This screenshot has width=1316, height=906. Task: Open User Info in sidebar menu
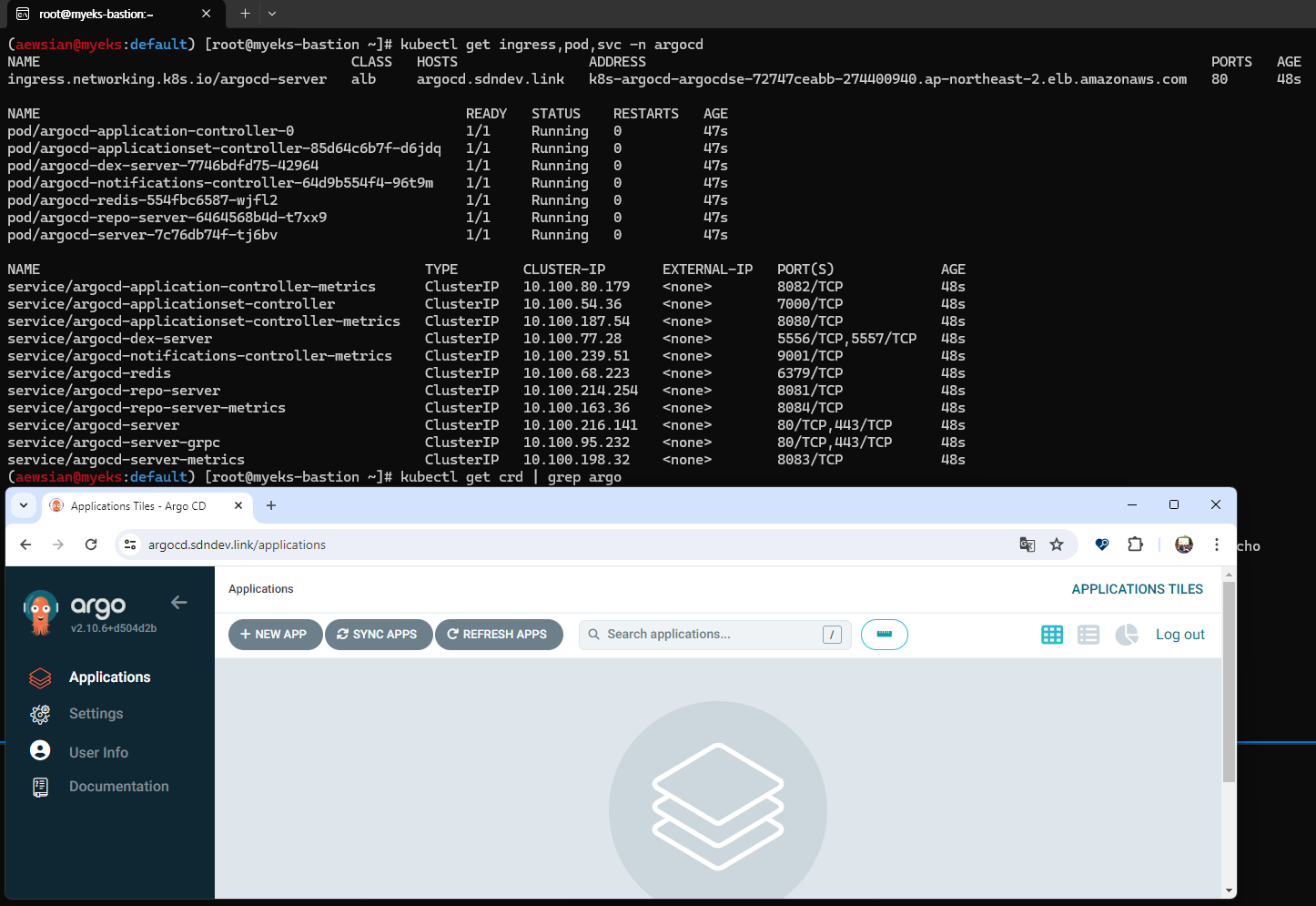(x=98, y=753)
